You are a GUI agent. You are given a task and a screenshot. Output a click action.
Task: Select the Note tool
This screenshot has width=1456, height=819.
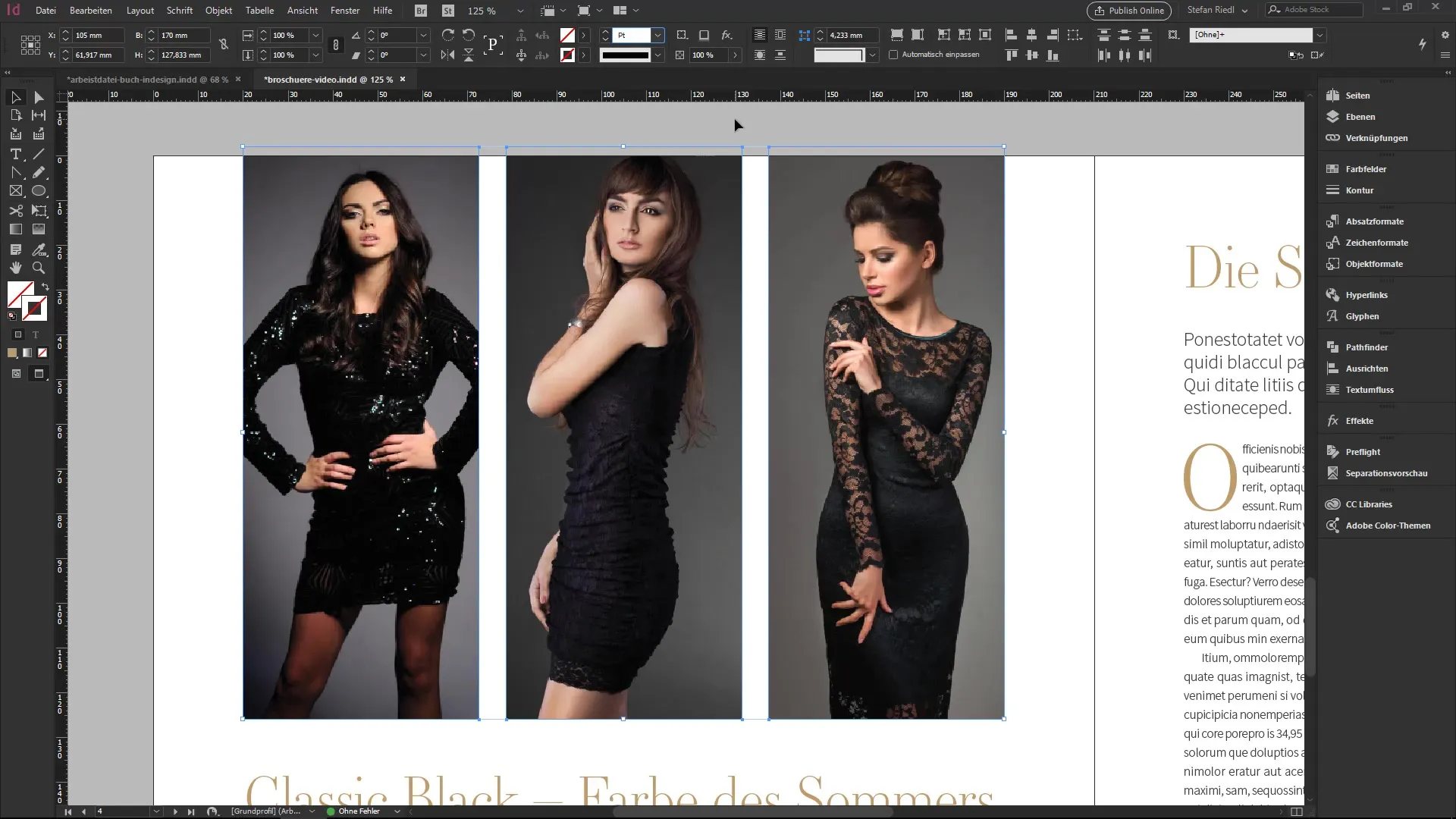(16, 249)
